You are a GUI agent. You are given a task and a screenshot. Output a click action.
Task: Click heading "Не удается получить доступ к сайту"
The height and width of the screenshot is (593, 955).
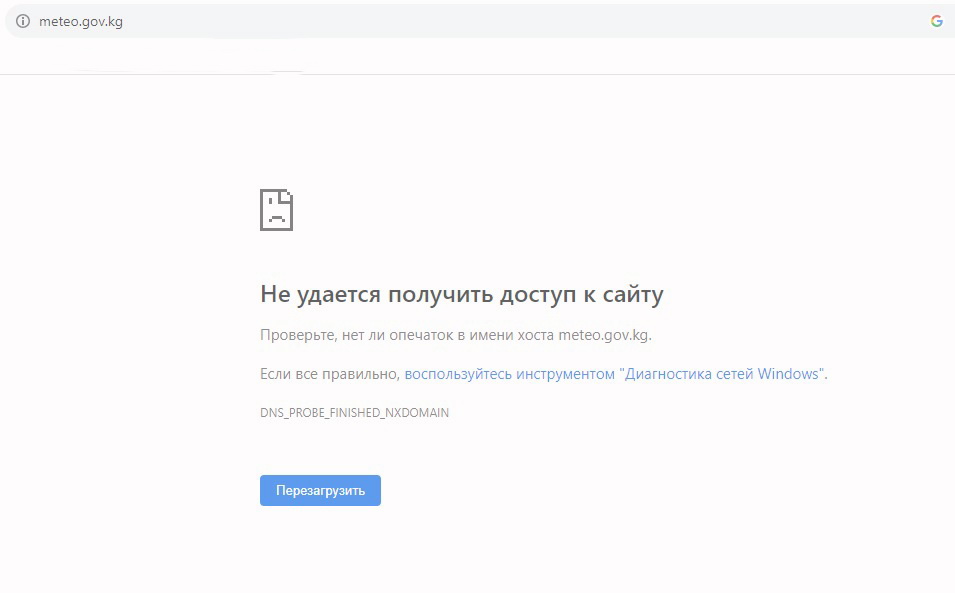tap(461, 294)
